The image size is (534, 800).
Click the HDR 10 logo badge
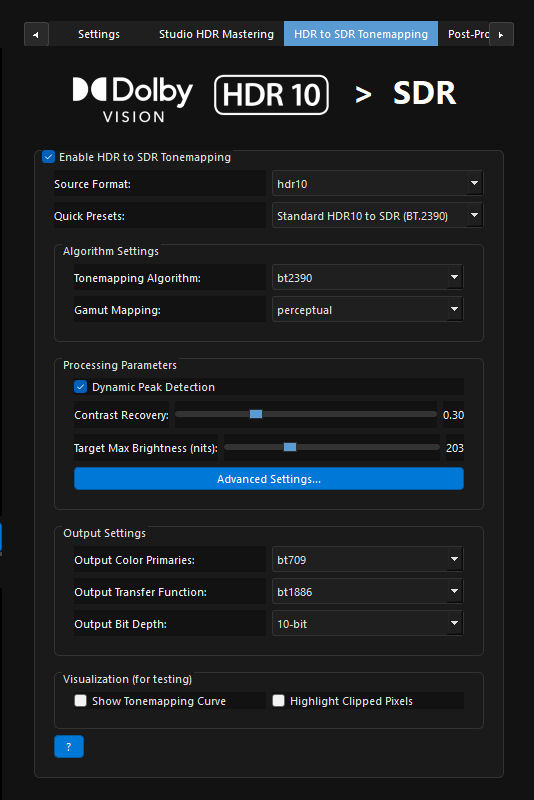tap(271, 94)
